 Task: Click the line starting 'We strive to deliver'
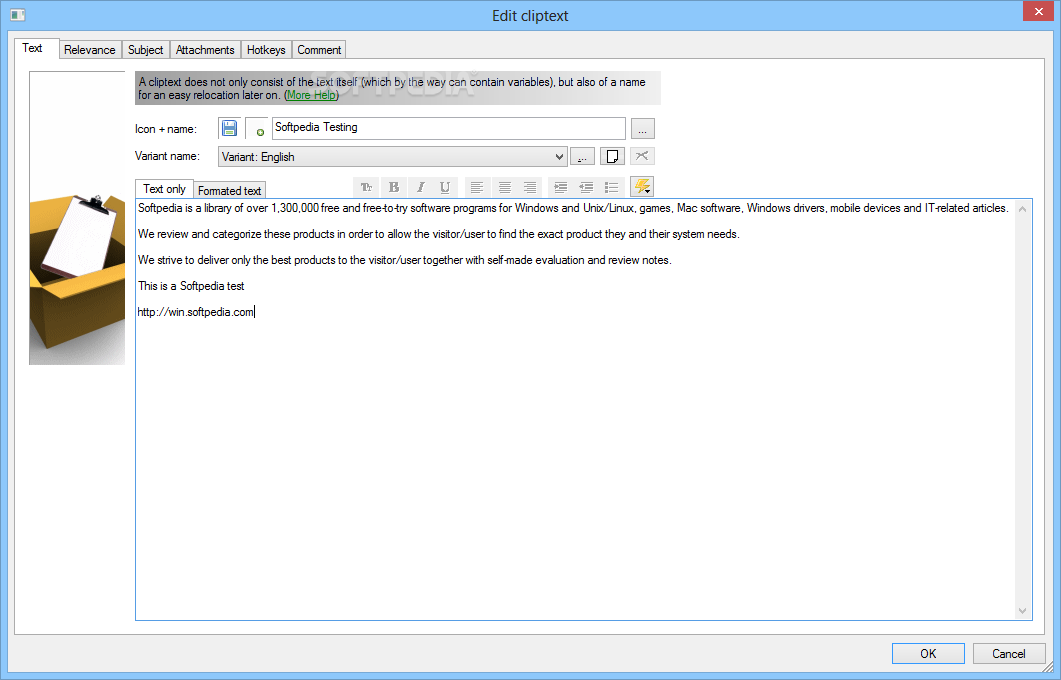tap(405, 260)
